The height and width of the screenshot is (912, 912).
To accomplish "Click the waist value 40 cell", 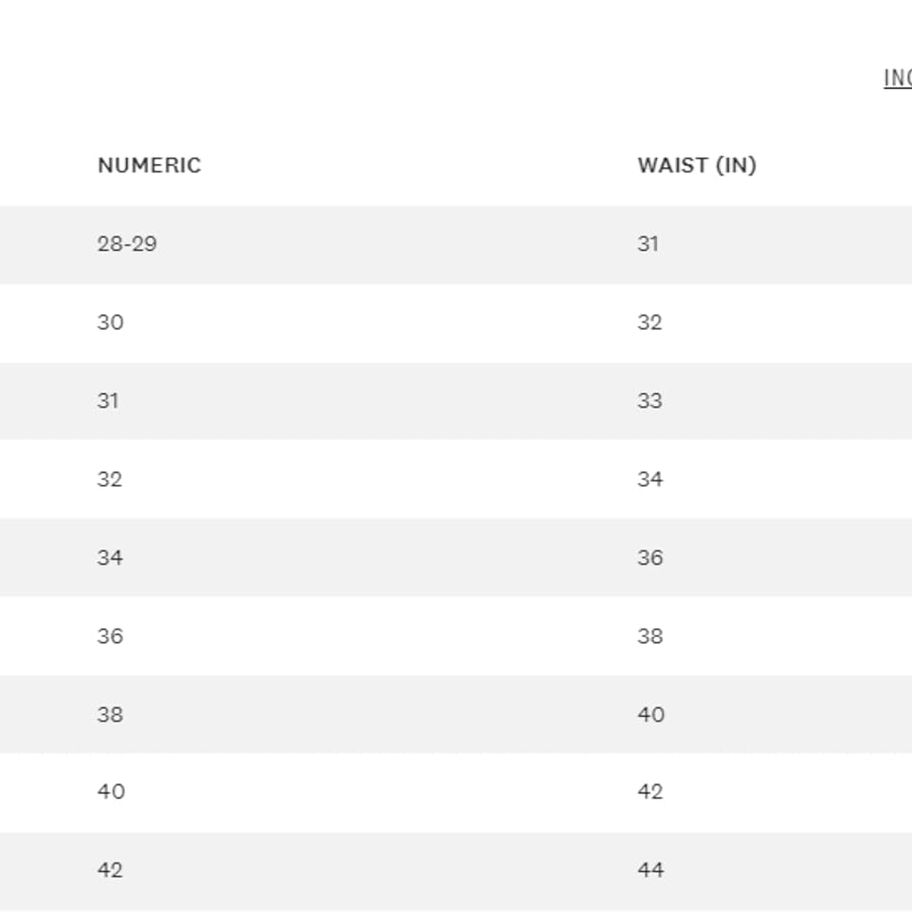I will (651, 715).
